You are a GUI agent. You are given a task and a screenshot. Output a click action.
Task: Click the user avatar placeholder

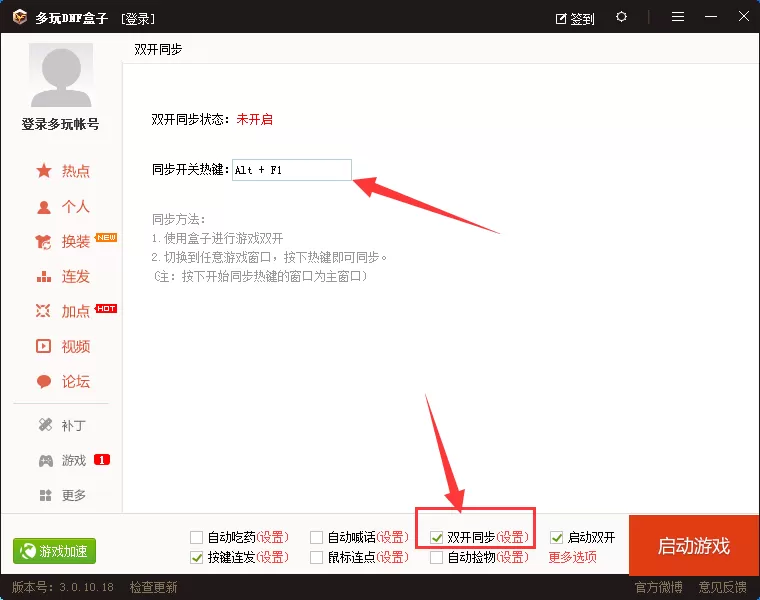point(61,75)
